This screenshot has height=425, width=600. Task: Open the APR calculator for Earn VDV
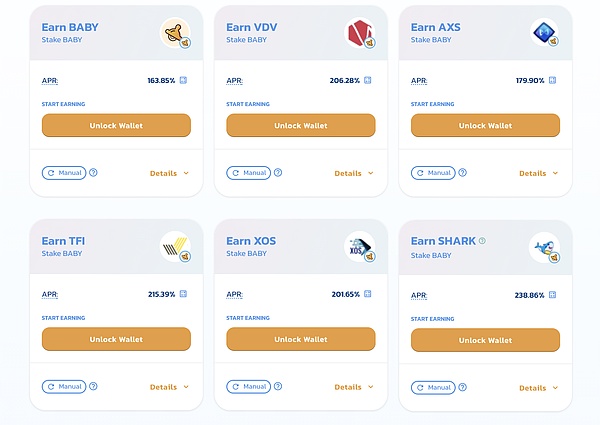pyautogui.click(x=368, y=80)
